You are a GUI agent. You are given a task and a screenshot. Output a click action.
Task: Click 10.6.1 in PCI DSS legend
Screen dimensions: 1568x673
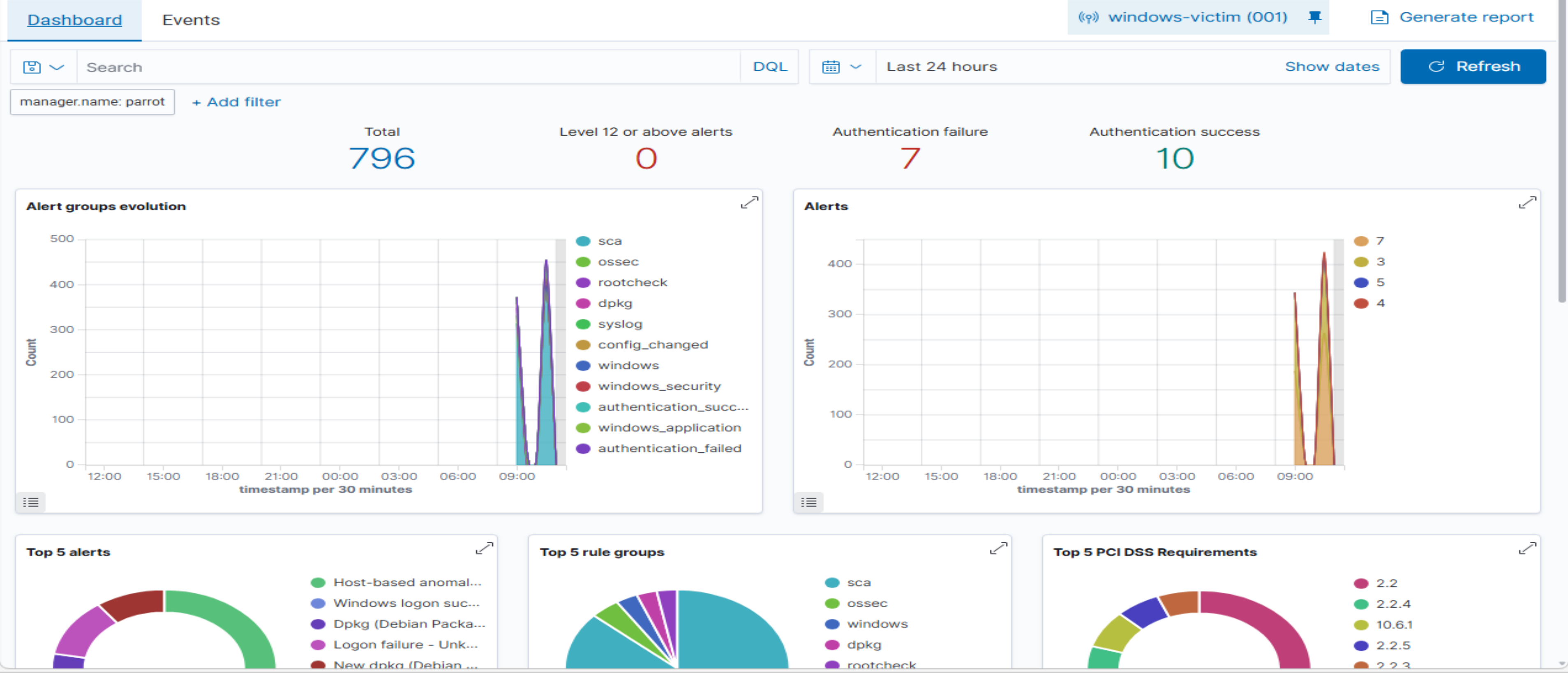[x=1394, y=625]
